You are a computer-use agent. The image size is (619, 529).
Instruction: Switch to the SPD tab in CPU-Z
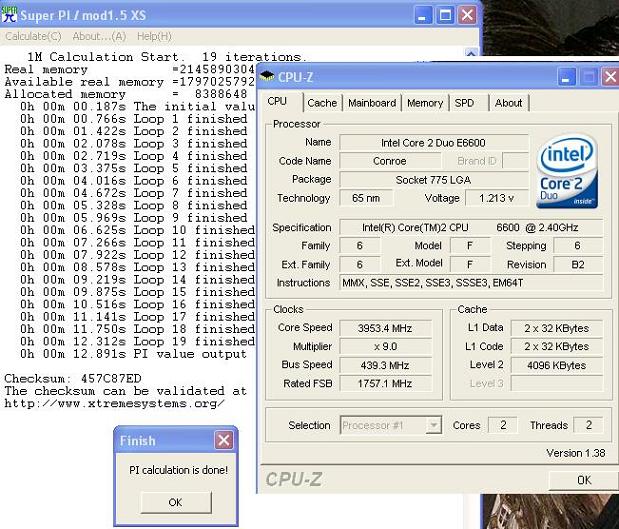464,103
